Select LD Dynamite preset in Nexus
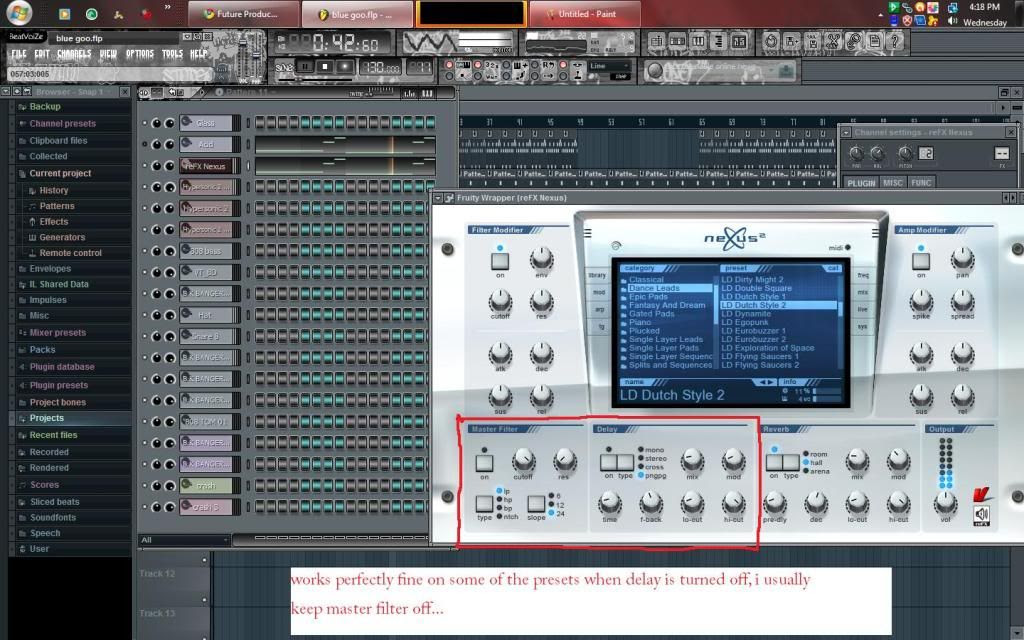The width and height of the screenshot is (1024, 640). (x=746, y=313)
